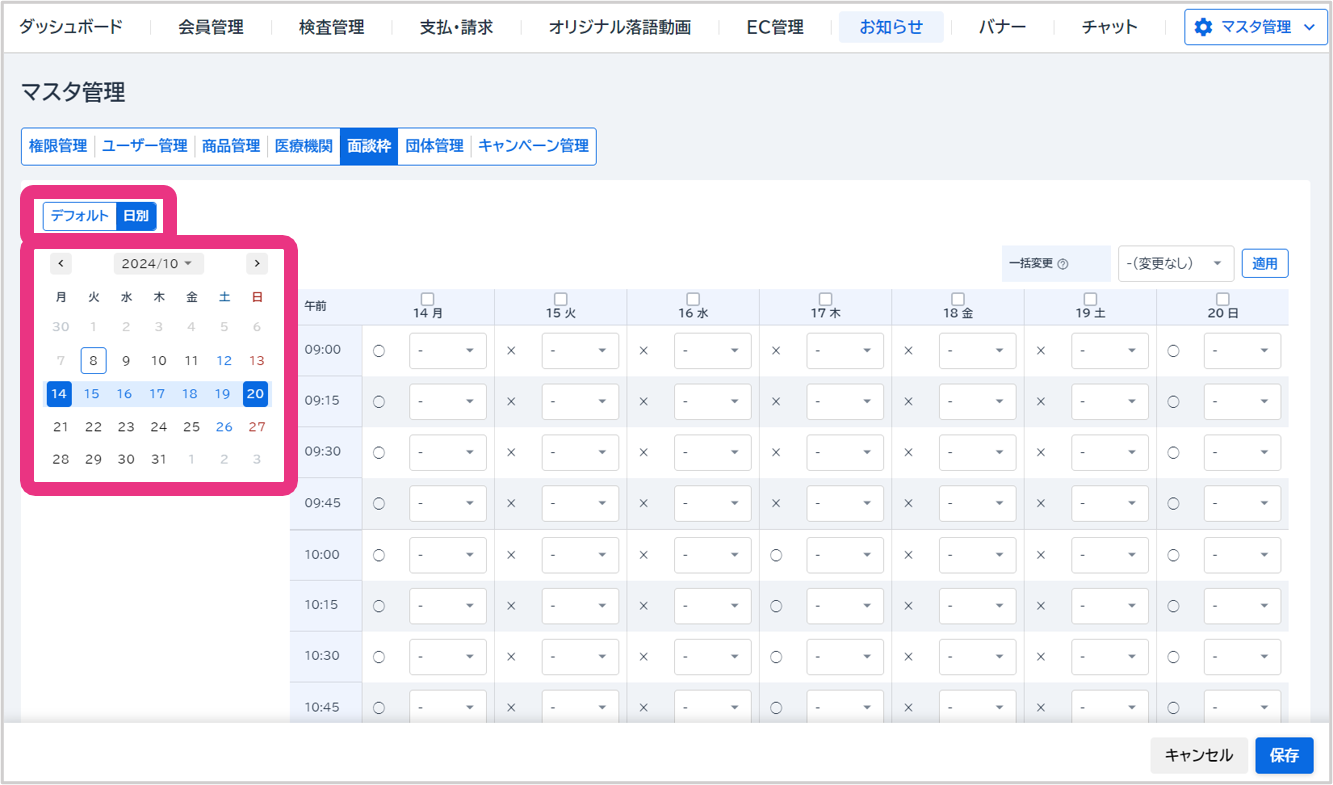Click the circle mark at 09:15 Sunday
The width and height of the screenshot is (1333, 785).
coord(1173,402)
